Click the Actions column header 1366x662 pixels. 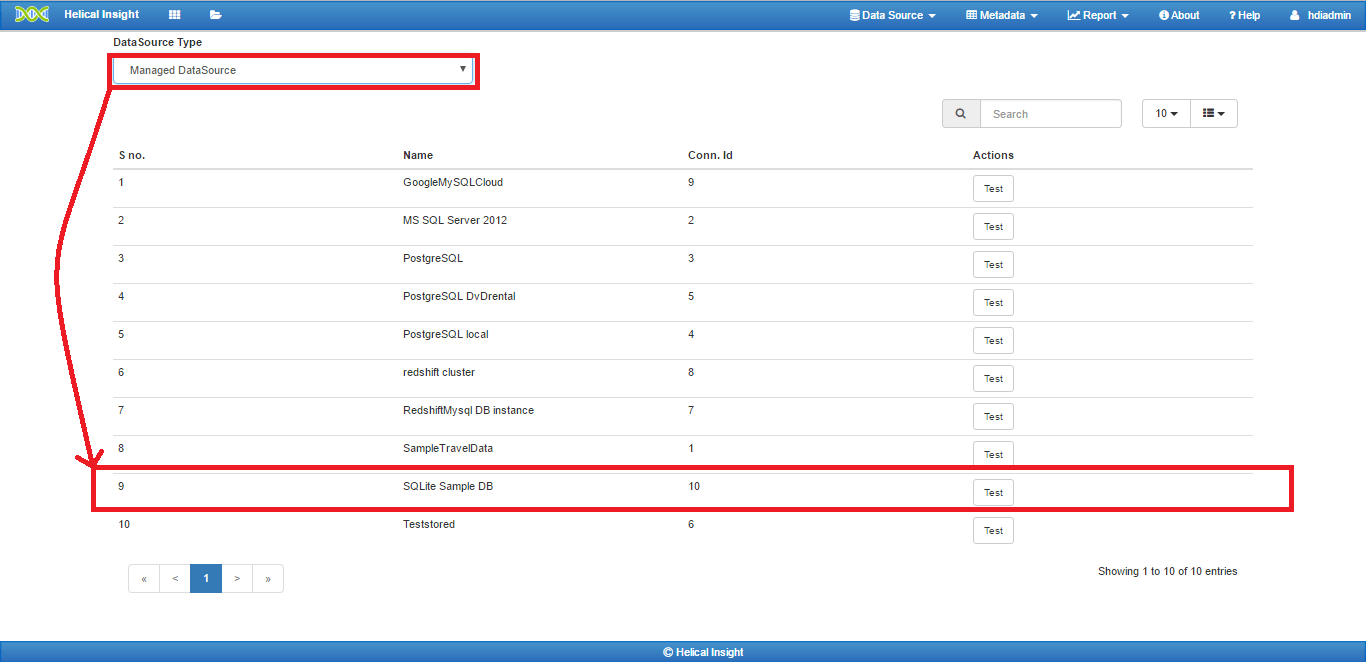coord(993,155)
